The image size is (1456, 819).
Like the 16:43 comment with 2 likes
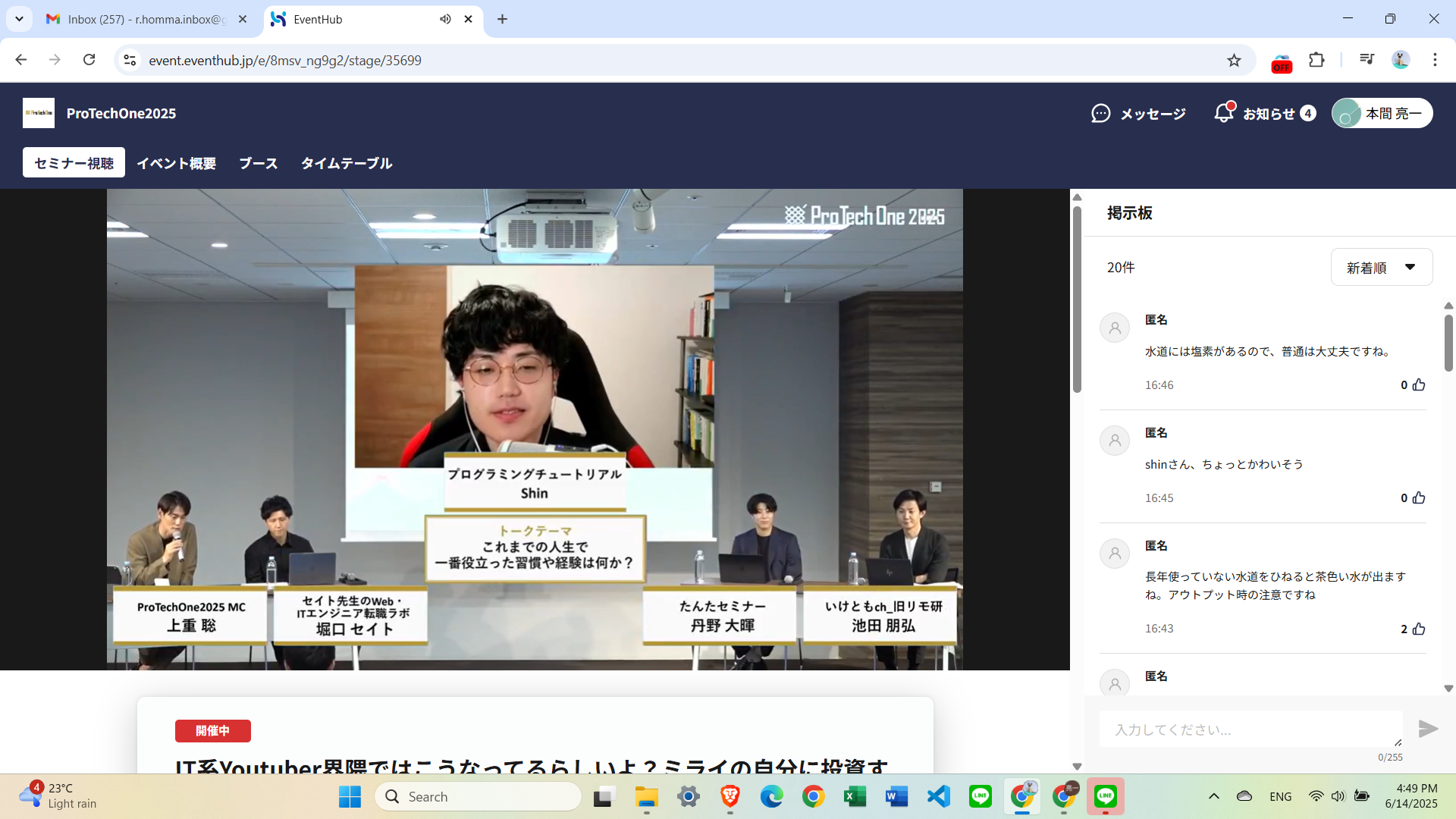(1419, 629)
